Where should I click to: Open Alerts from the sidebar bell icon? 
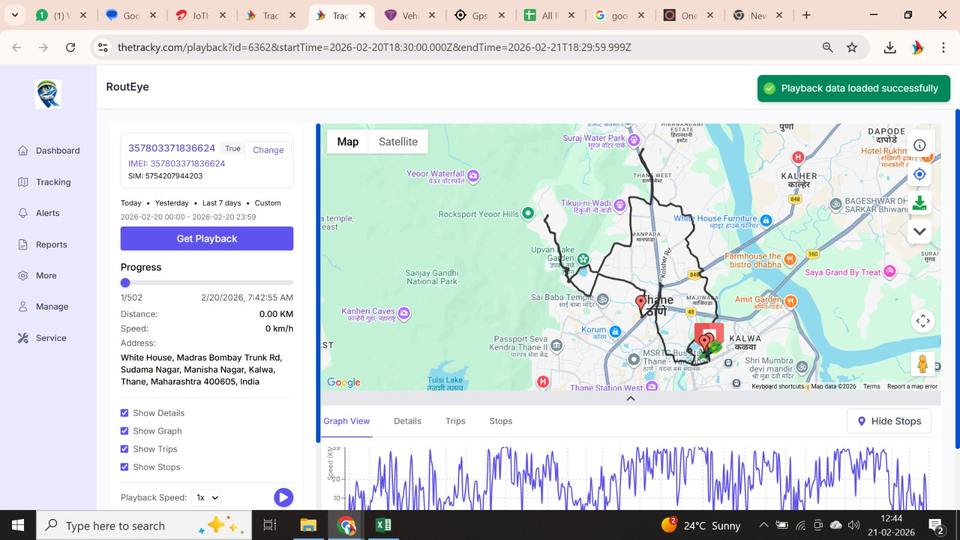pyautogui.click(x=40, y=213)
